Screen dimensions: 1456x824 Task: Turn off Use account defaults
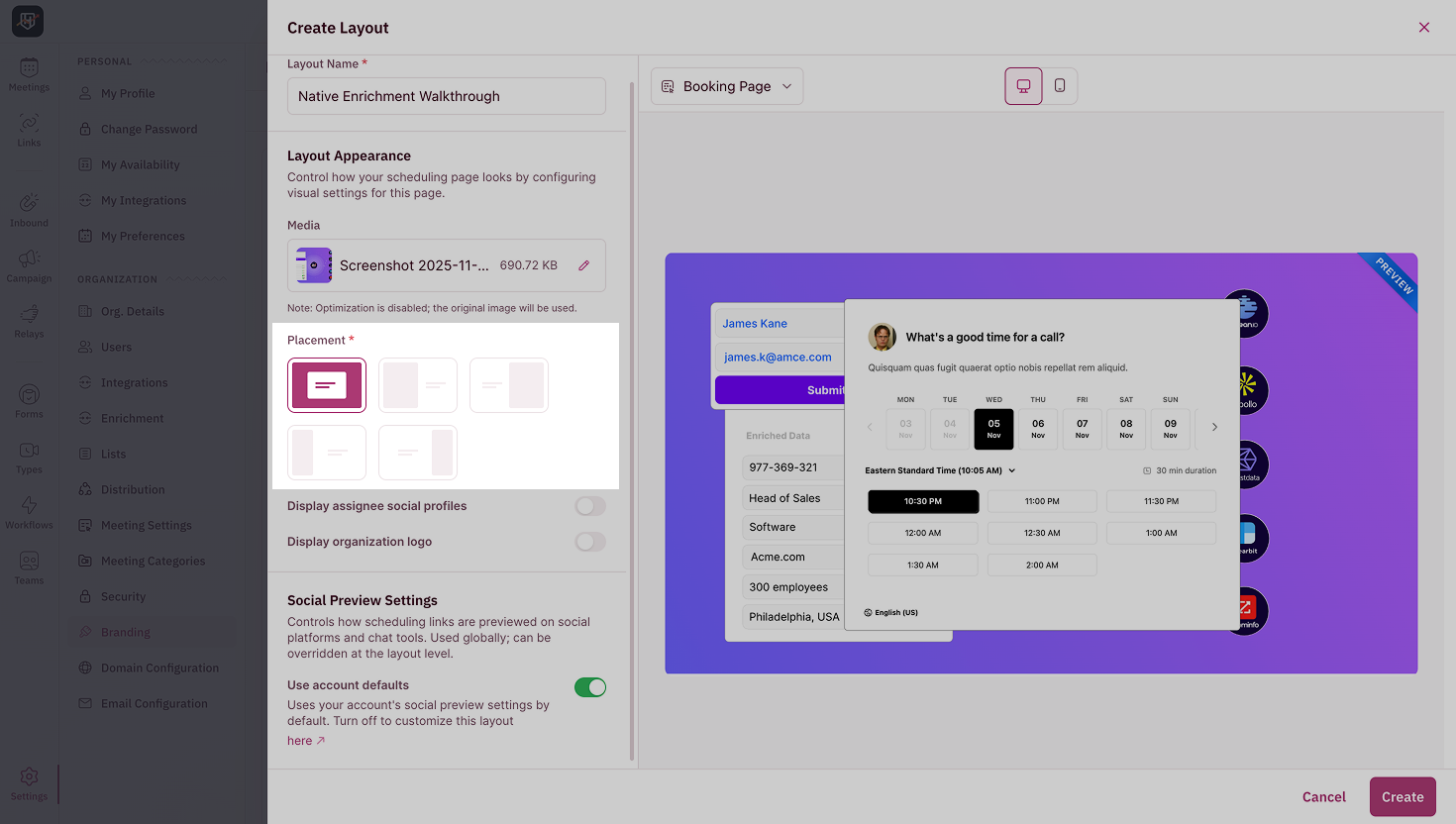click(590, 687)
